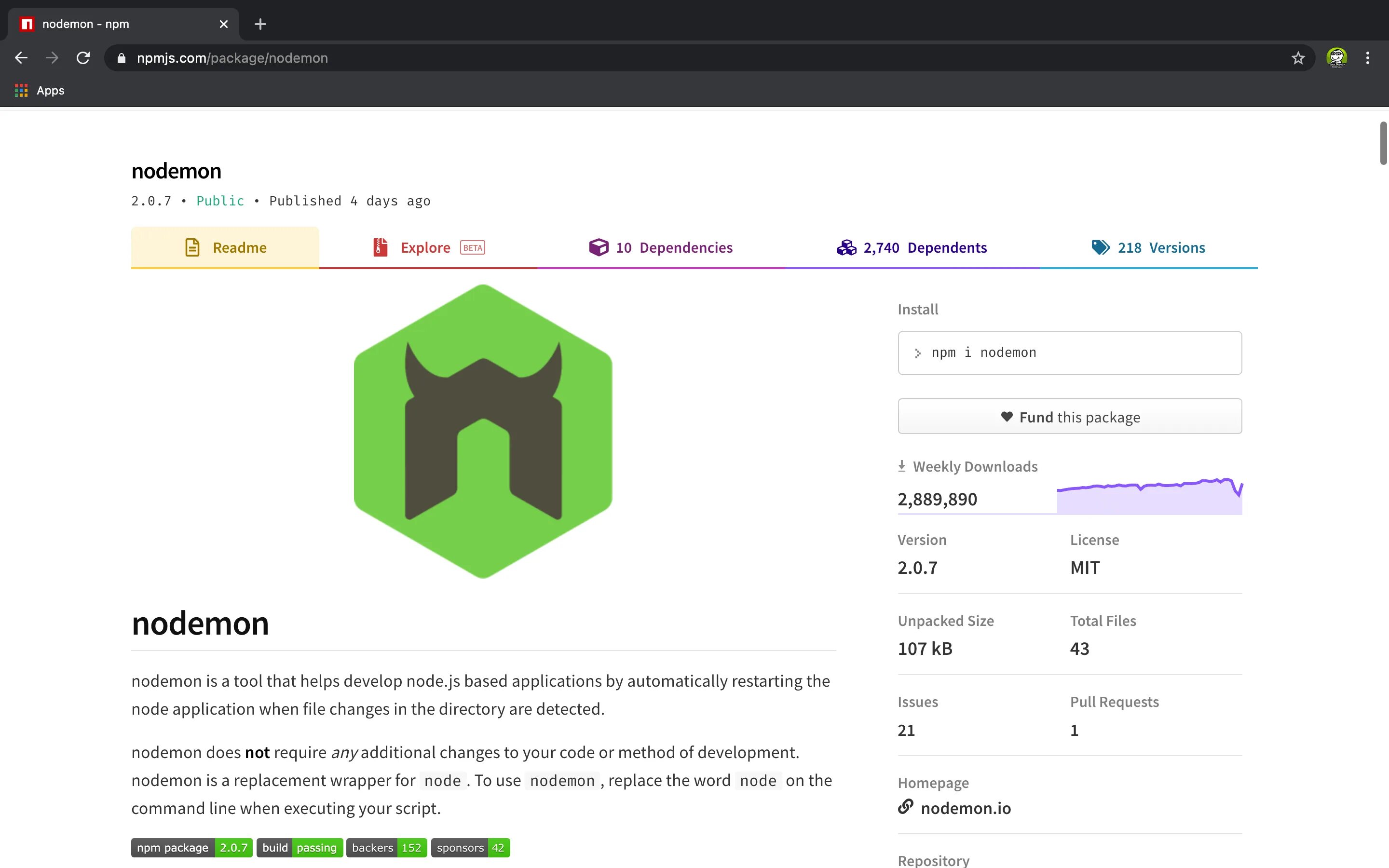Image resolution: width=1389 pixels, height=868 pixels.
Task: Click the sponsors 42 badge
Action: click(471, 847)
